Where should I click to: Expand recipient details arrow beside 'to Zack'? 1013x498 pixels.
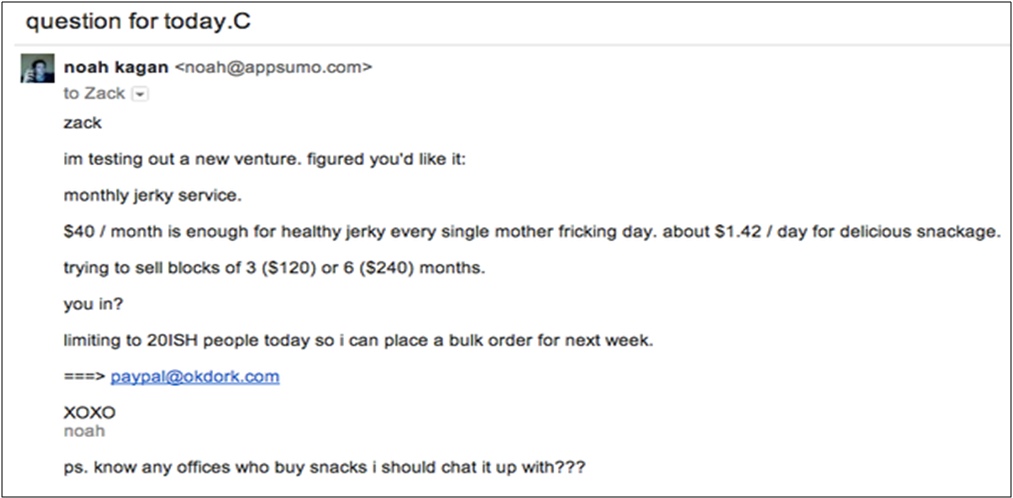pos(140,94)
